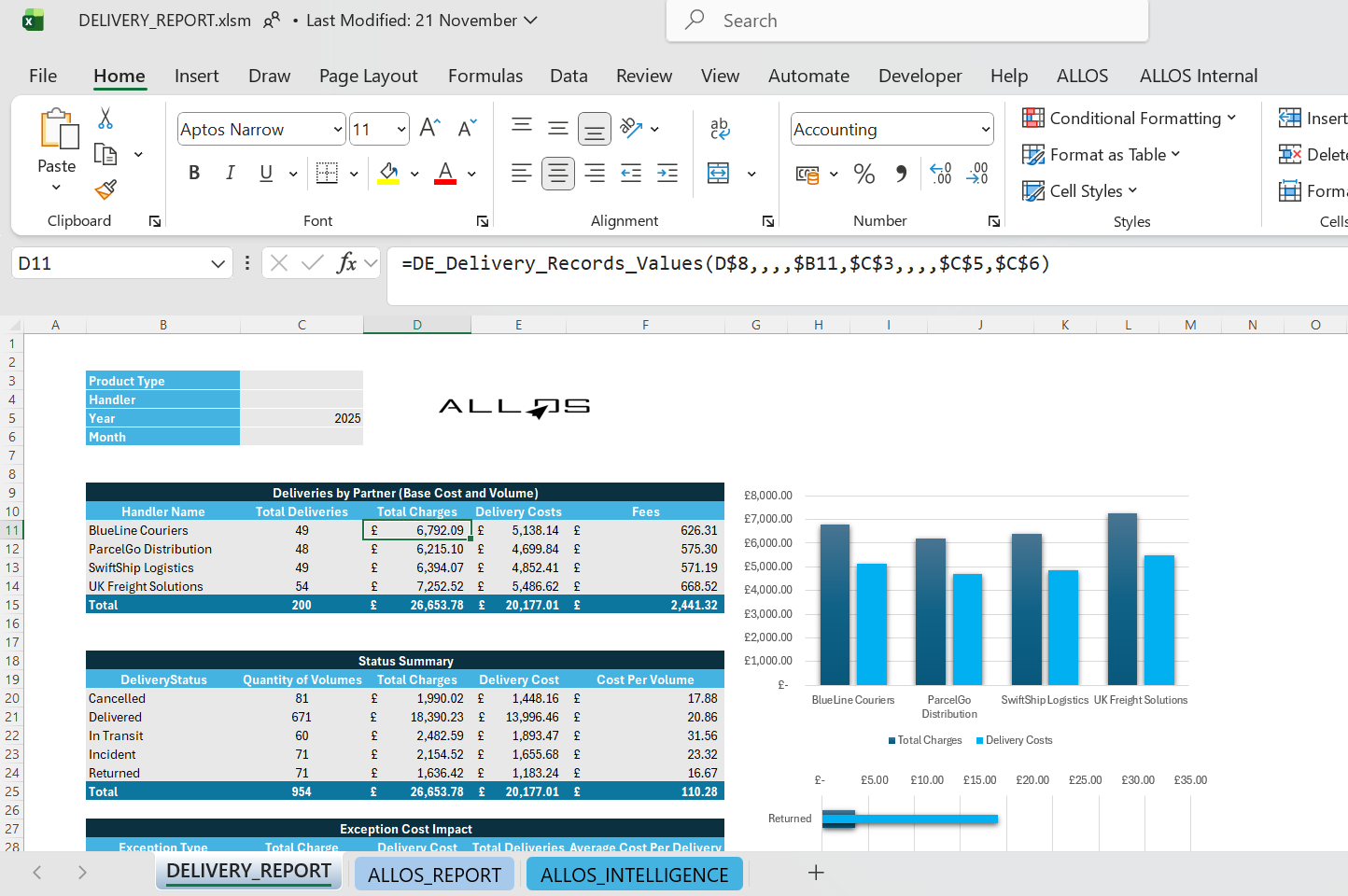The height and width of the screenshot is (896, 1348).
Task: Decrease decimal places shown
Action: pos(977,174)
